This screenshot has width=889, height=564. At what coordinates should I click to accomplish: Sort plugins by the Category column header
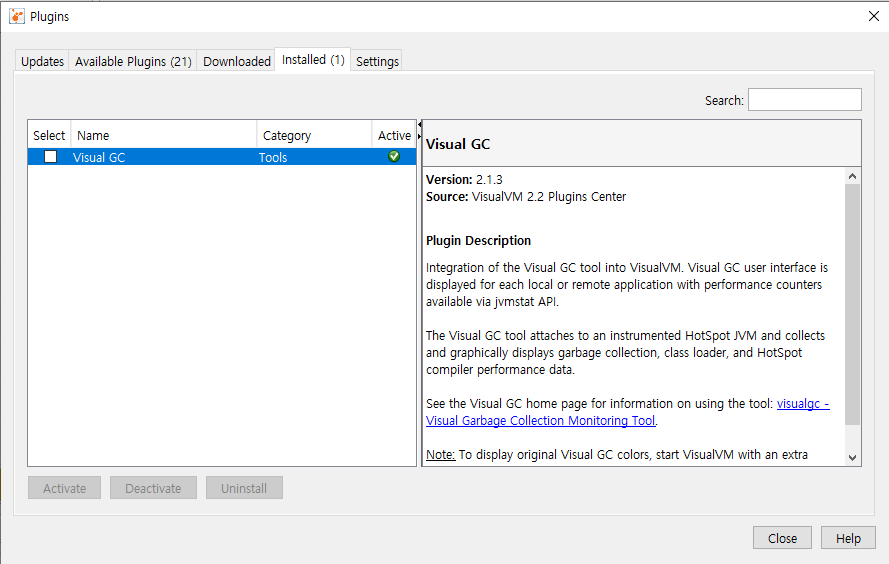tap(315, 135)
